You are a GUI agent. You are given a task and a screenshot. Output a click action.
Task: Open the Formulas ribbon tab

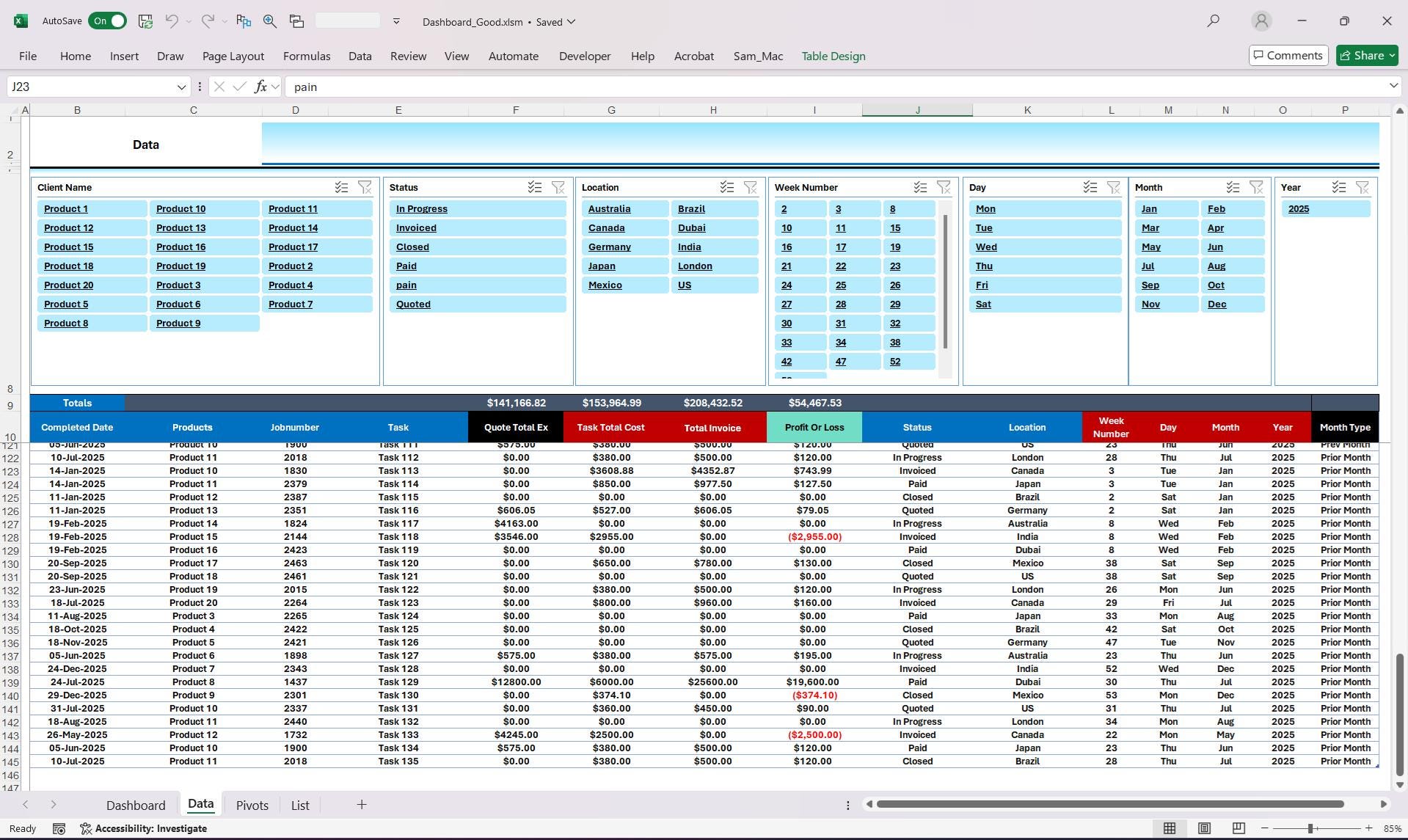[307, 56]
